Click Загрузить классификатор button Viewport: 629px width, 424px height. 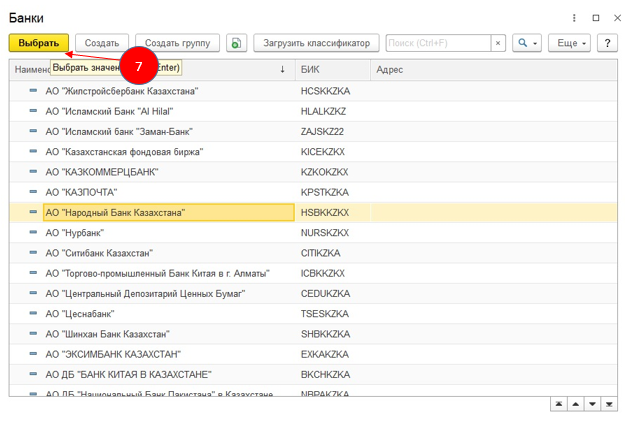coord(317,43)
